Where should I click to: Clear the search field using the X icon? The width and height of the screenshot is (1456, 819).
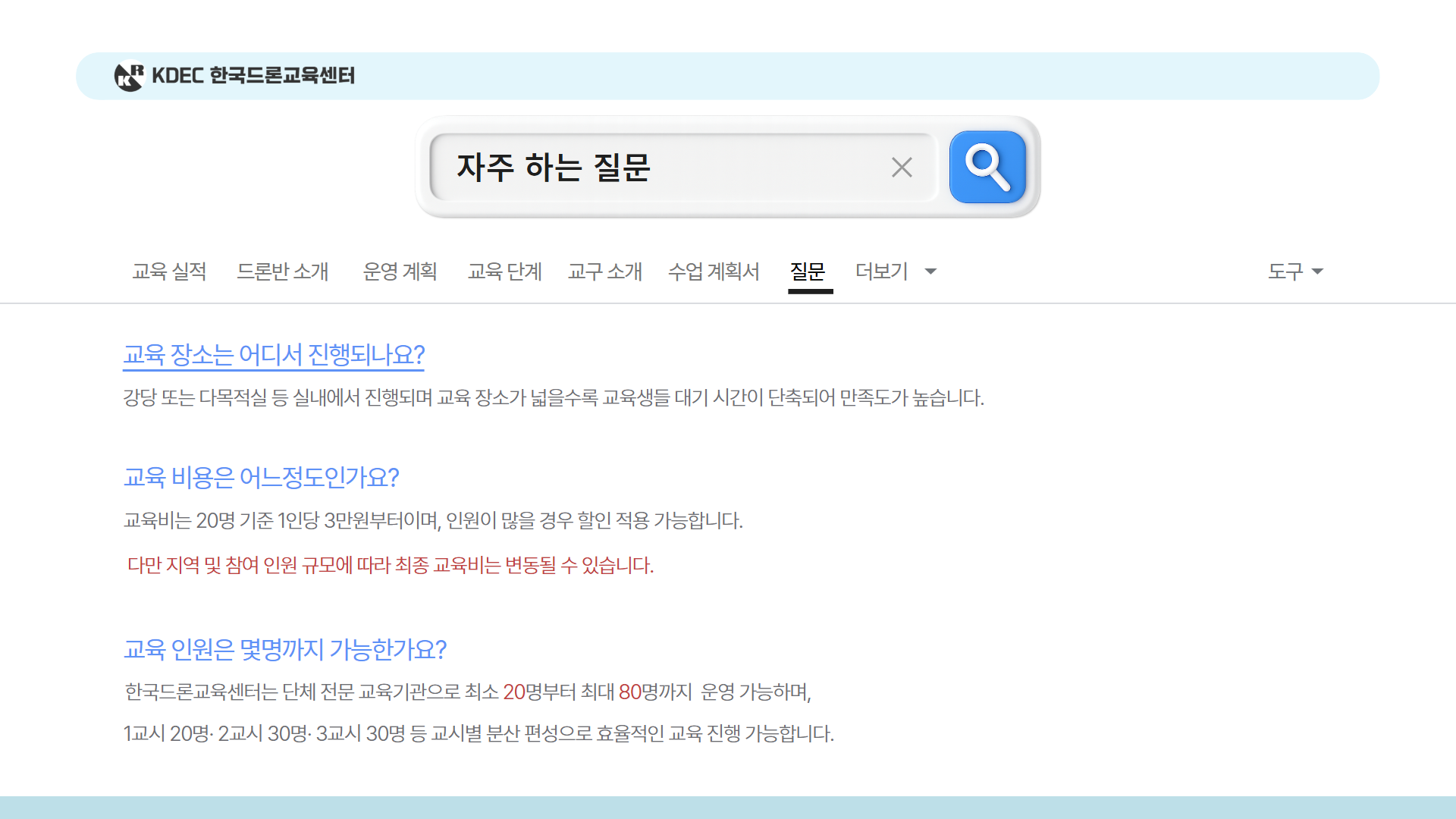901,167
